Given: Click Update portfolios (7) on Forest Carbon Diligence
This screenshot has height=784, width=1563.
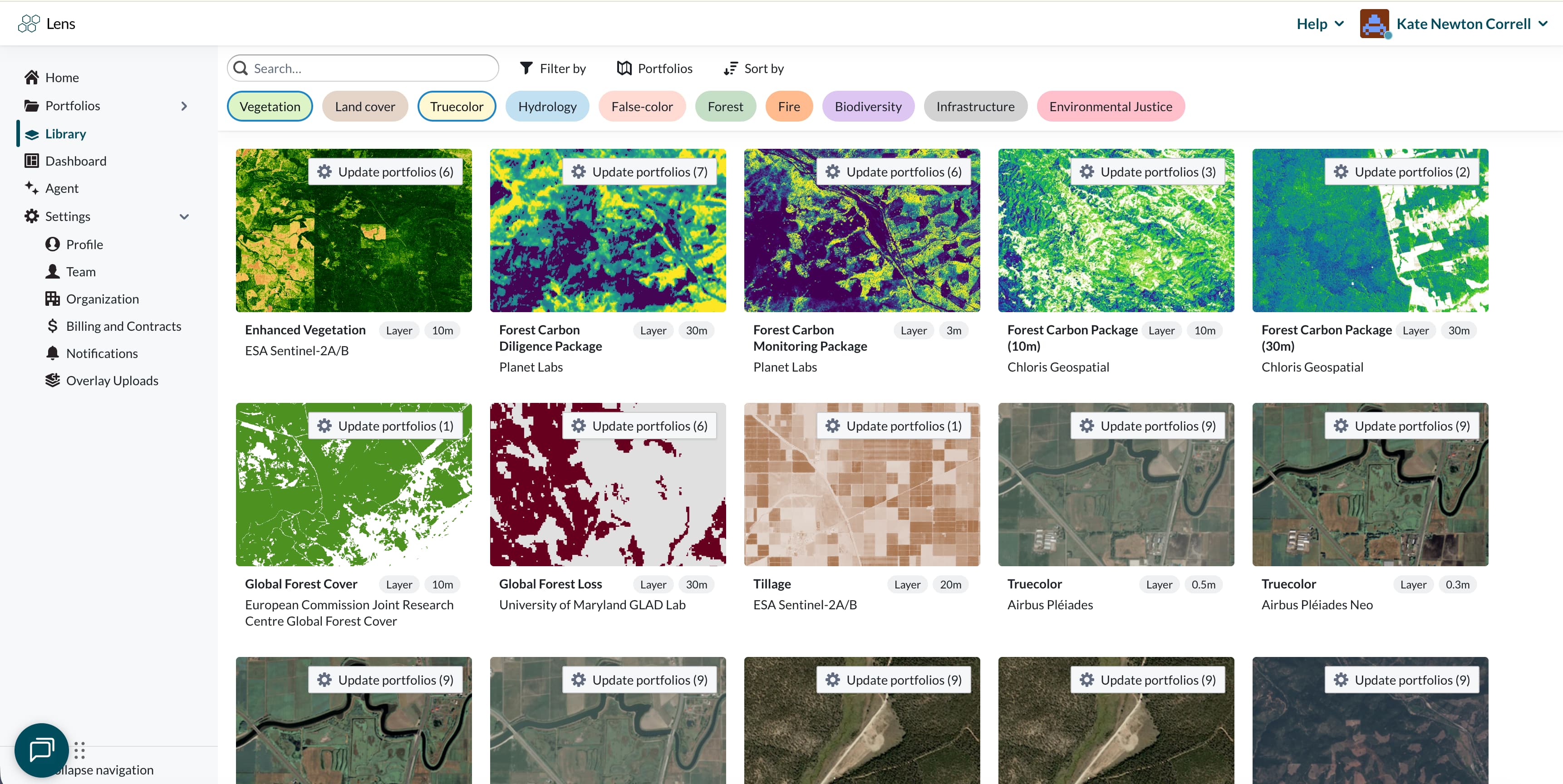Looking at the screenshot, I should click(x=639, y=172).
